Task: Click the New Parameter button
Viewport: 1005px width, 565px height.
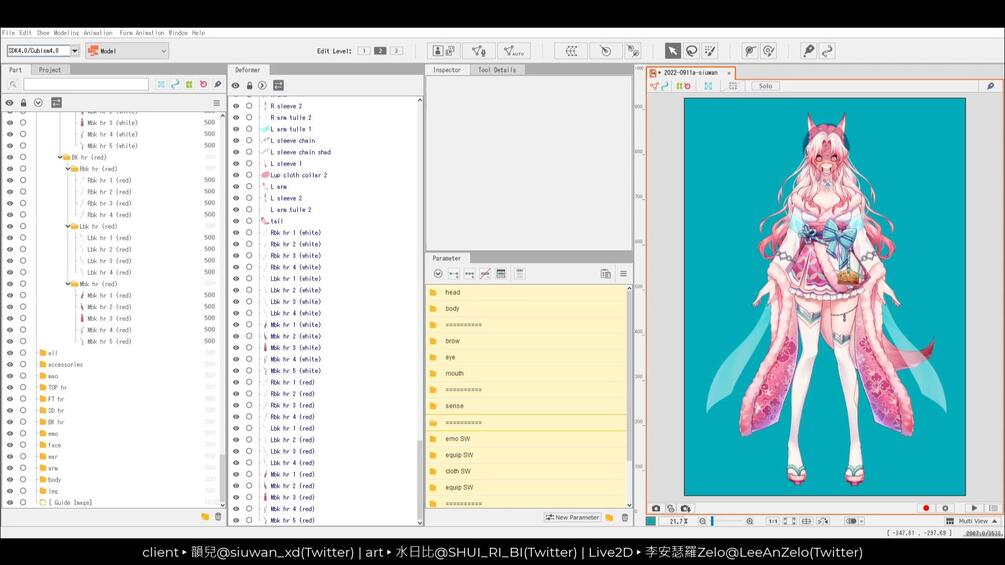Action: click(x=572, y=517)
